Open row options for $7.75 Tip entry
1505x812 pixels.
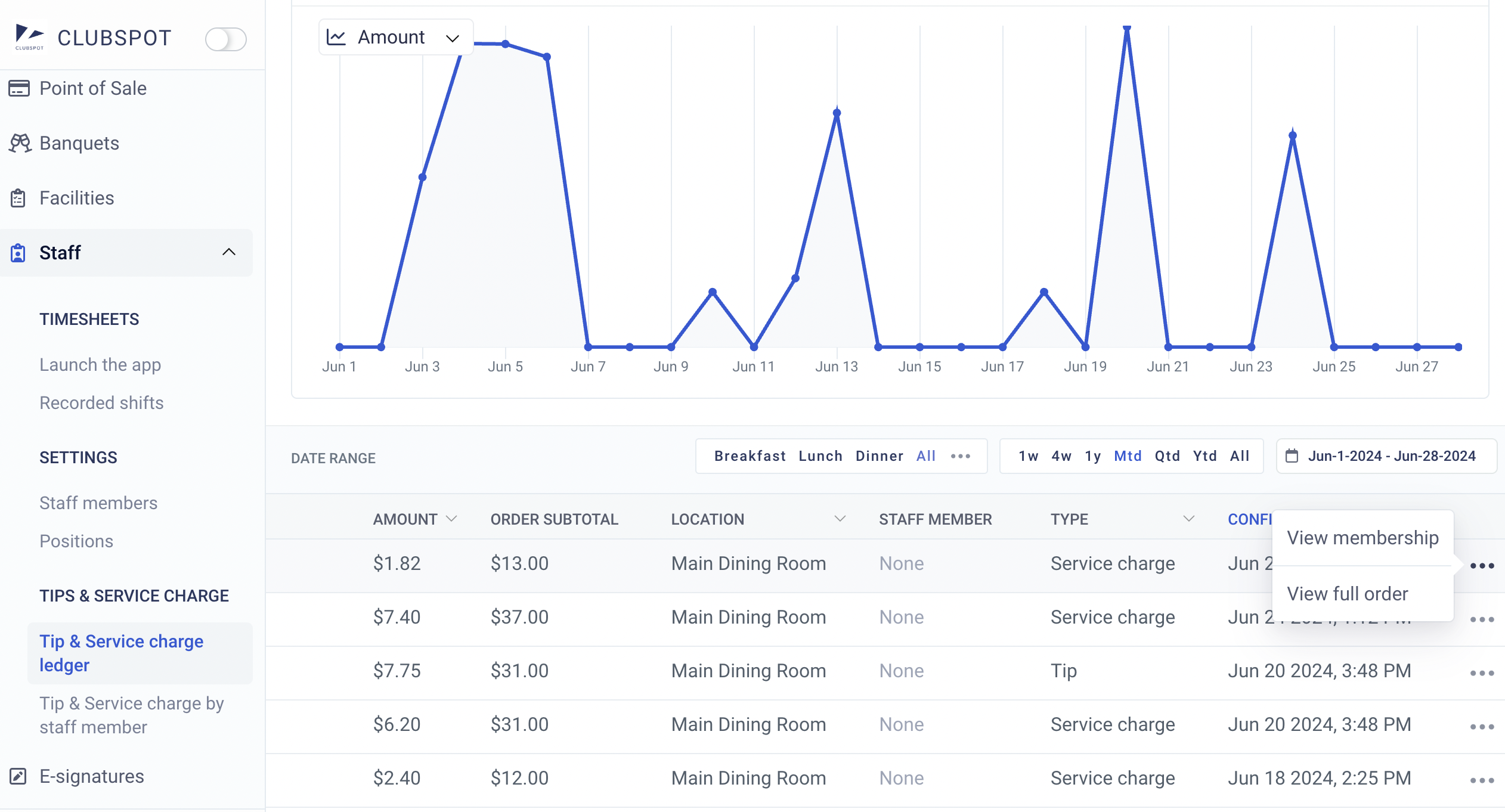click(1481, 673)
